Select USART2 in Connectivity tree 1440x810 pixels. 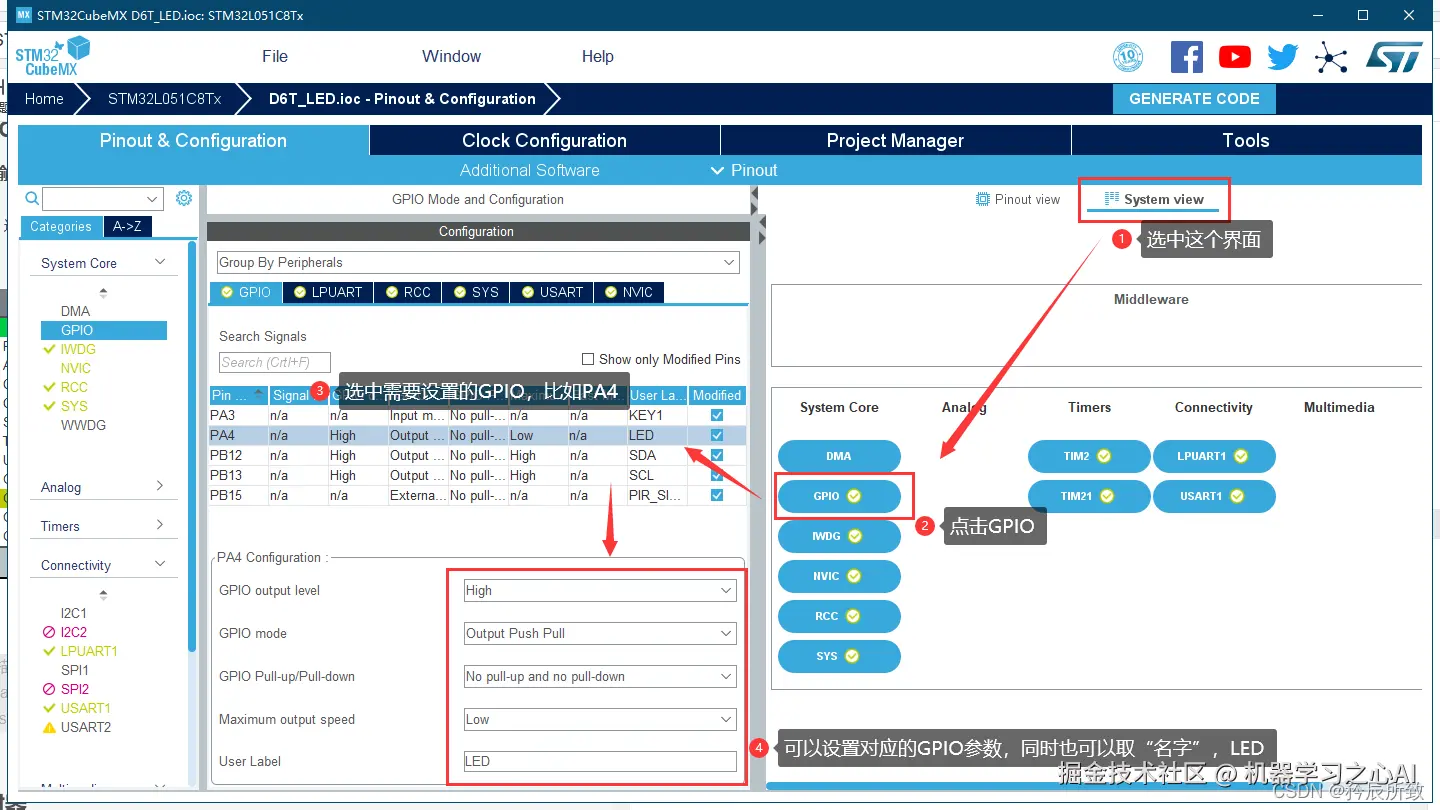coord(86,727)
